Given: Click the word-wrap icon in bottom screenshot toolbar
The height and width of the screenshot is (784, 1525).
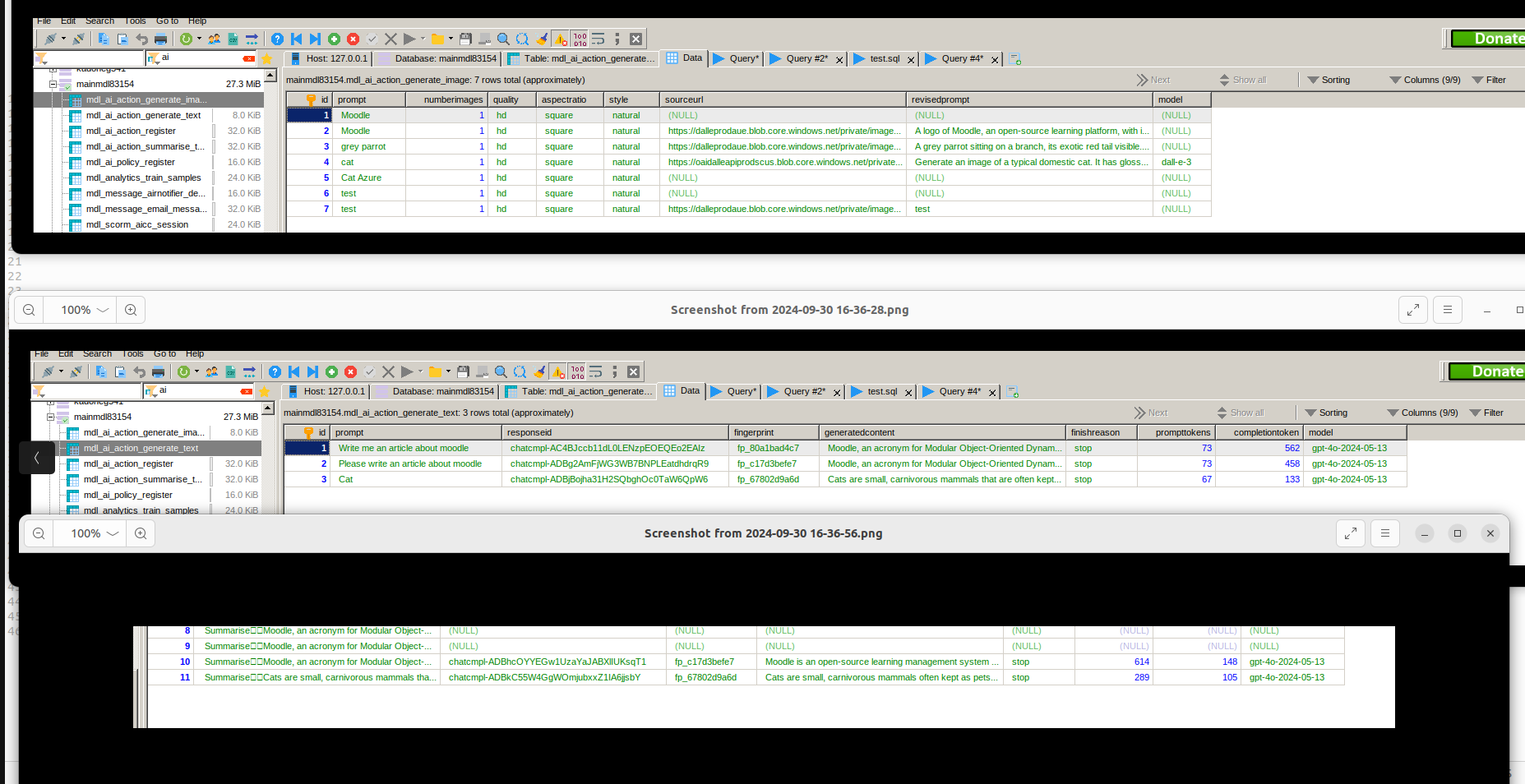Looking at the screenshot, I should [596, 371].
